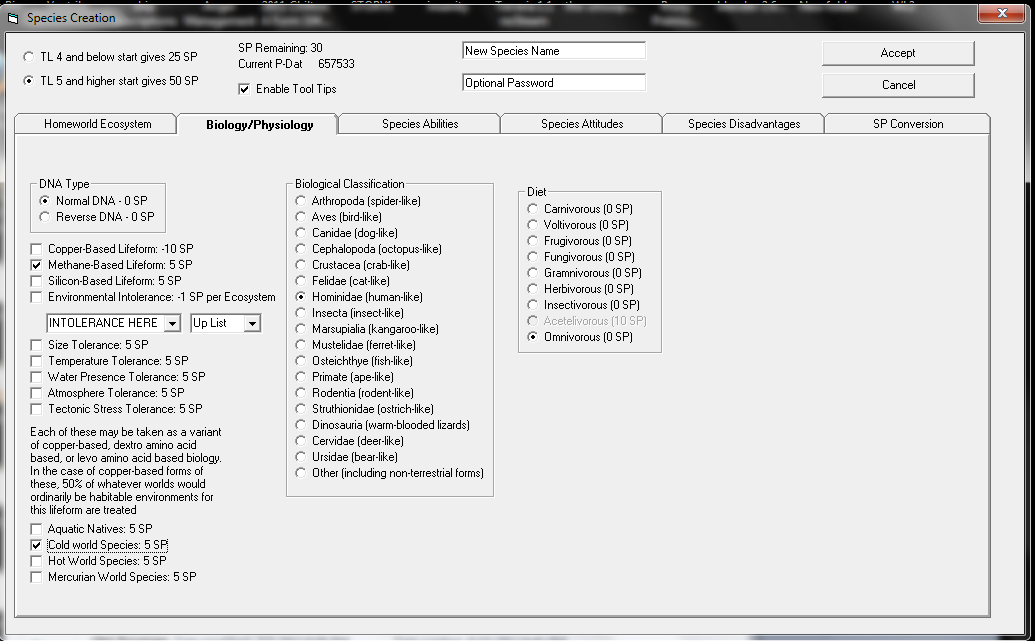Select Reverse DNA radio button

[x=44, y=217]
